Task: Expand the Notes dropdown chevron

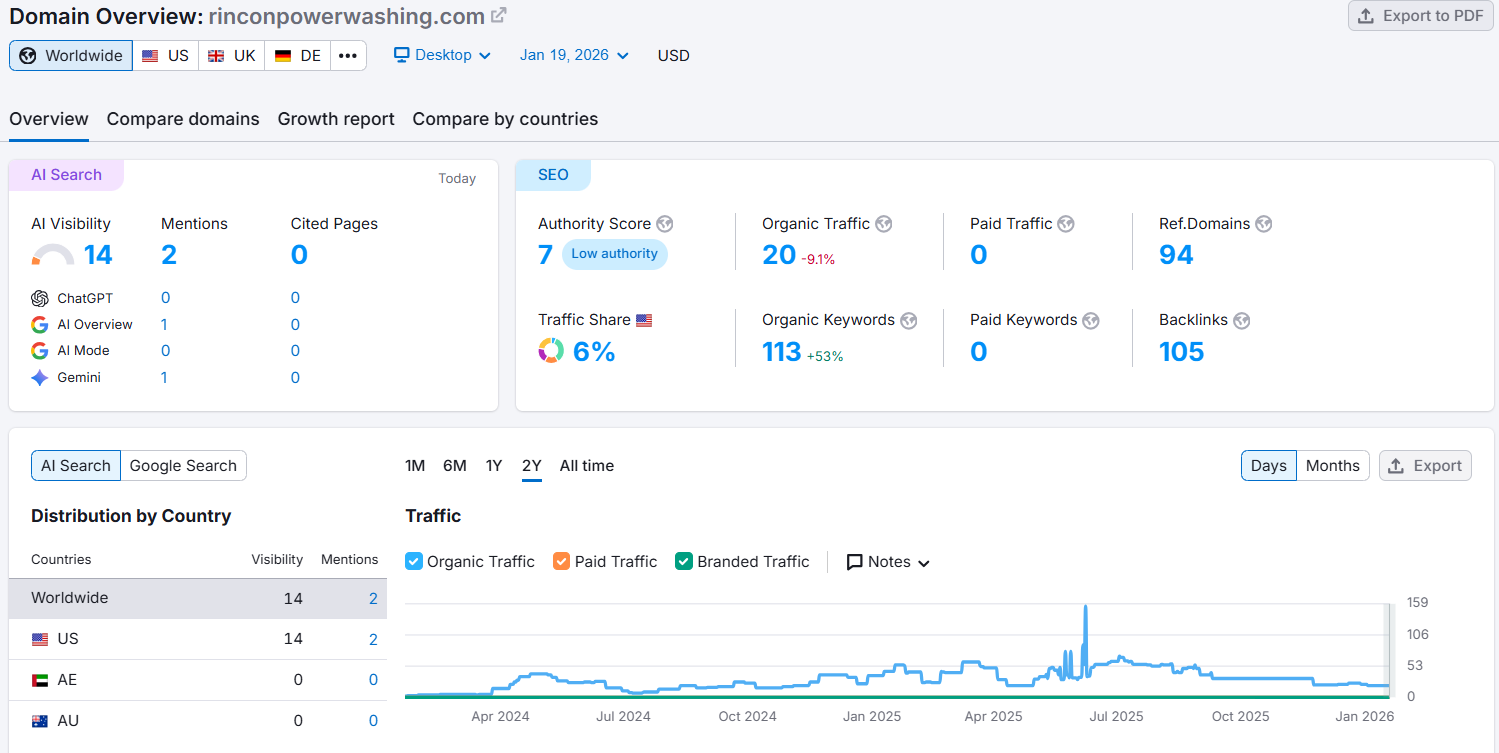Action: pos(923,562)
